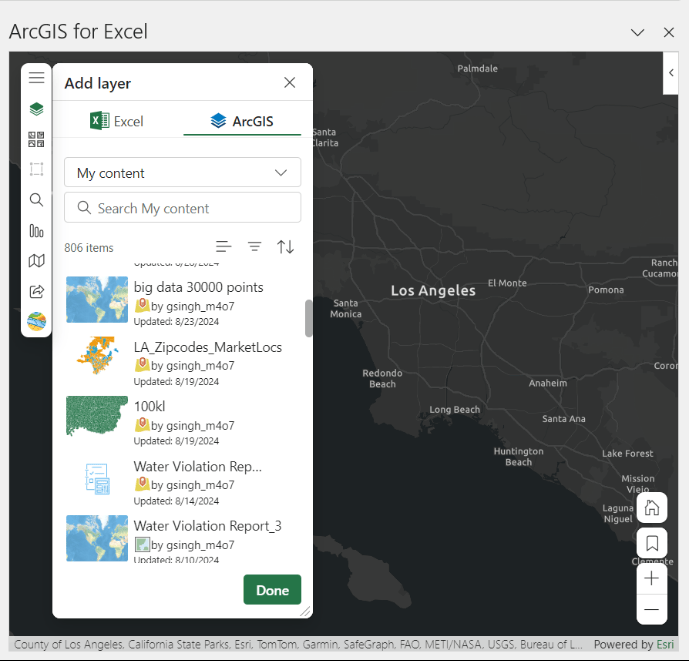
Task: Open the Layers tool in sidebar
Action: (36, 109)
